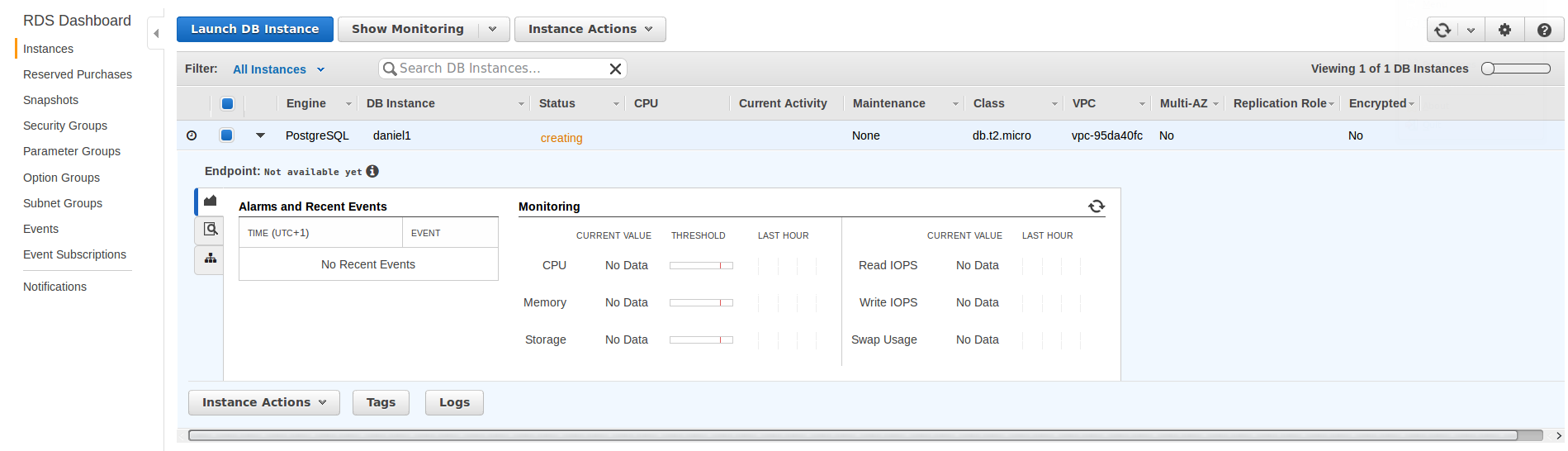
Task: Click the CPU threshold bar
Action: [701, 265]
